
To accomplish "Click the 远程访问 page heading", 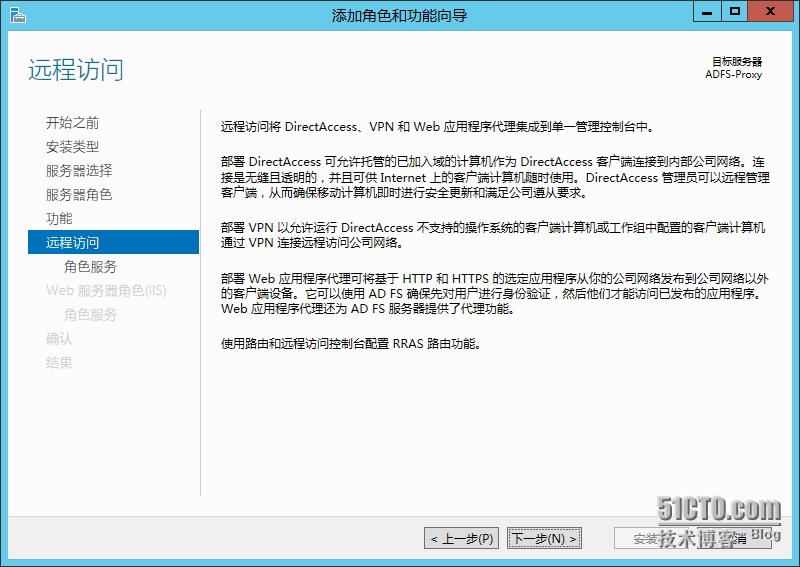I will (x=76, y=70).
